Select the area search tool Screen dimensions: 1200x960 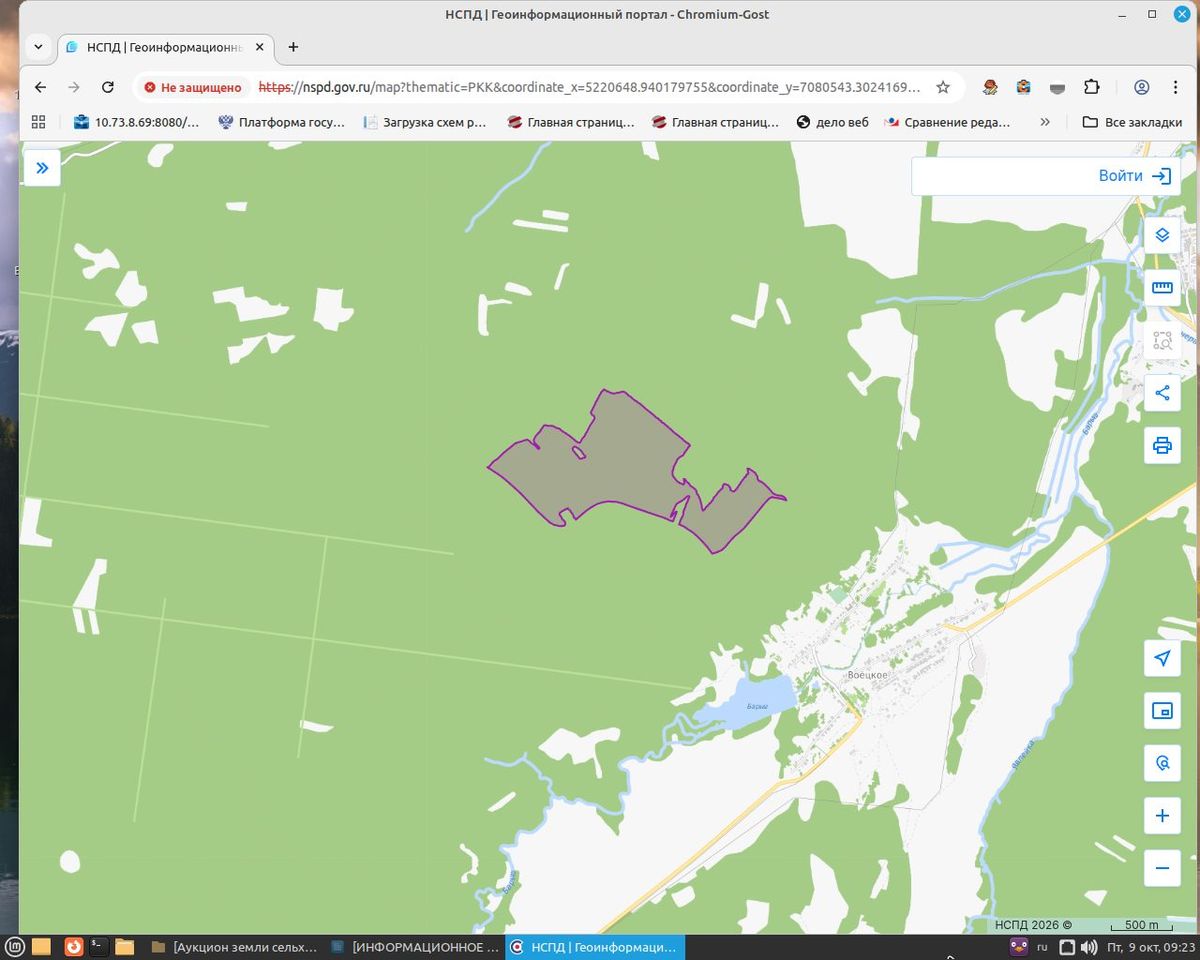pyautogui.click(x=1162, y=341)
